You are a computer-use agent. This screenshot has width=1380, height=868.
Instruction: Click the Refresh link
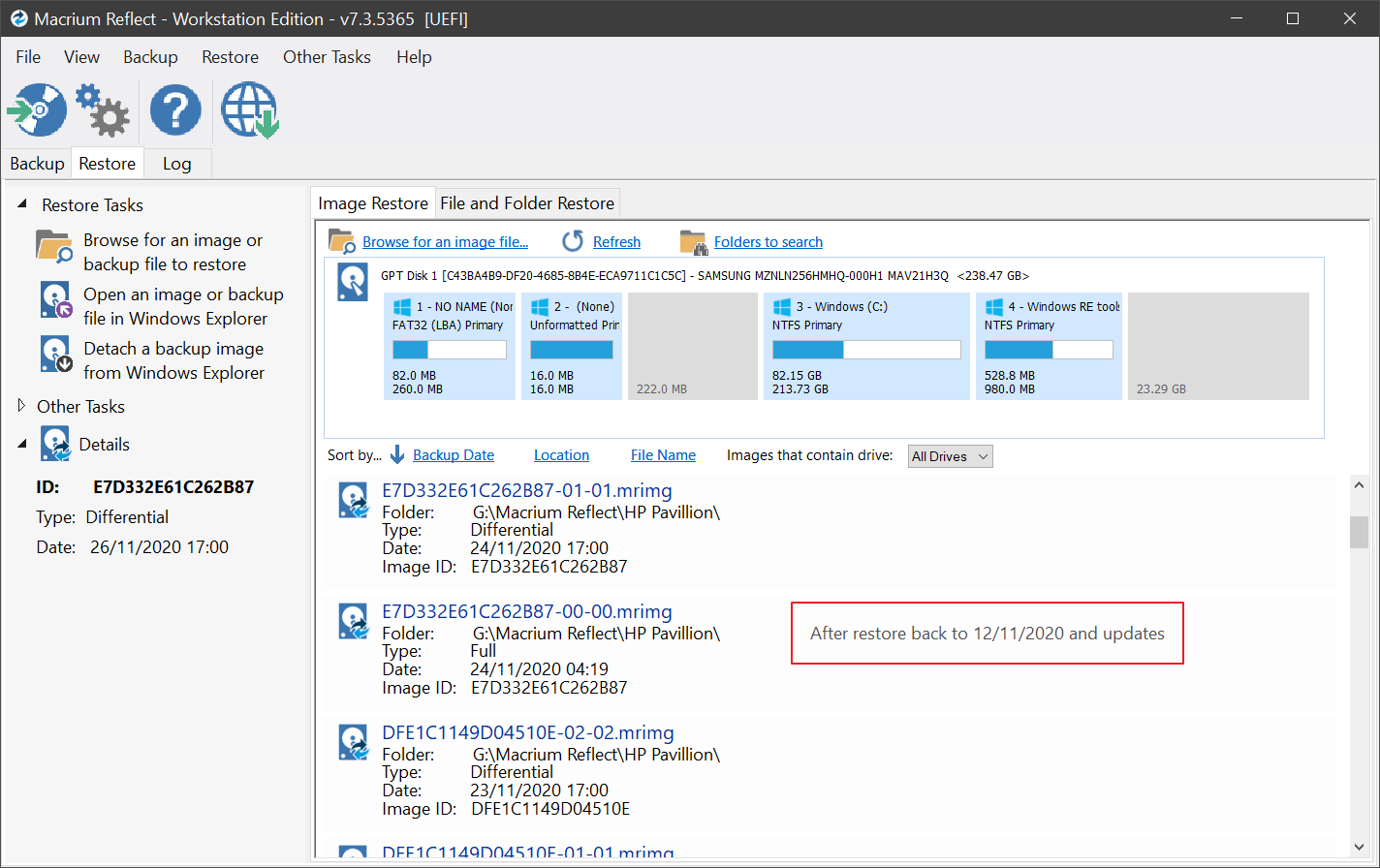pos(616,242)
